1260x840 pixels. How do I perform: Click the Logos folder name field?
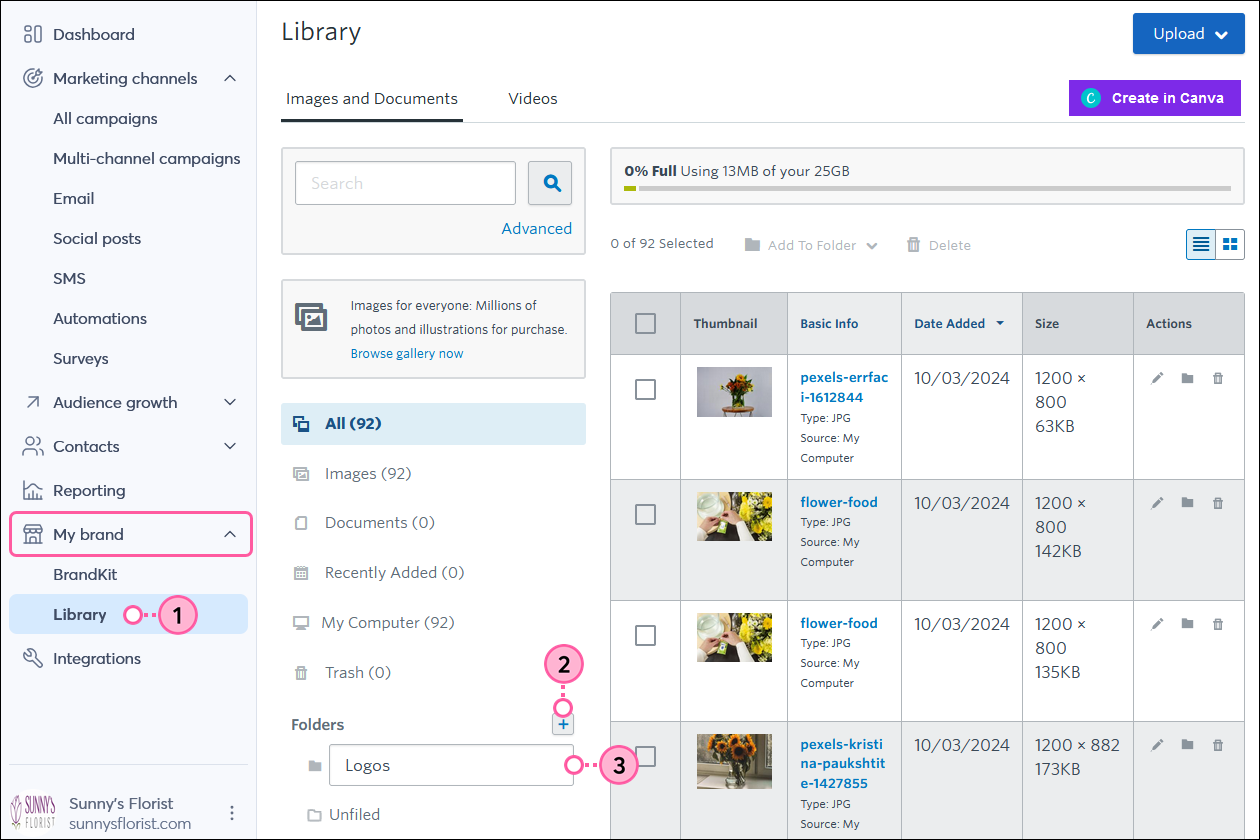coord(451,765)
